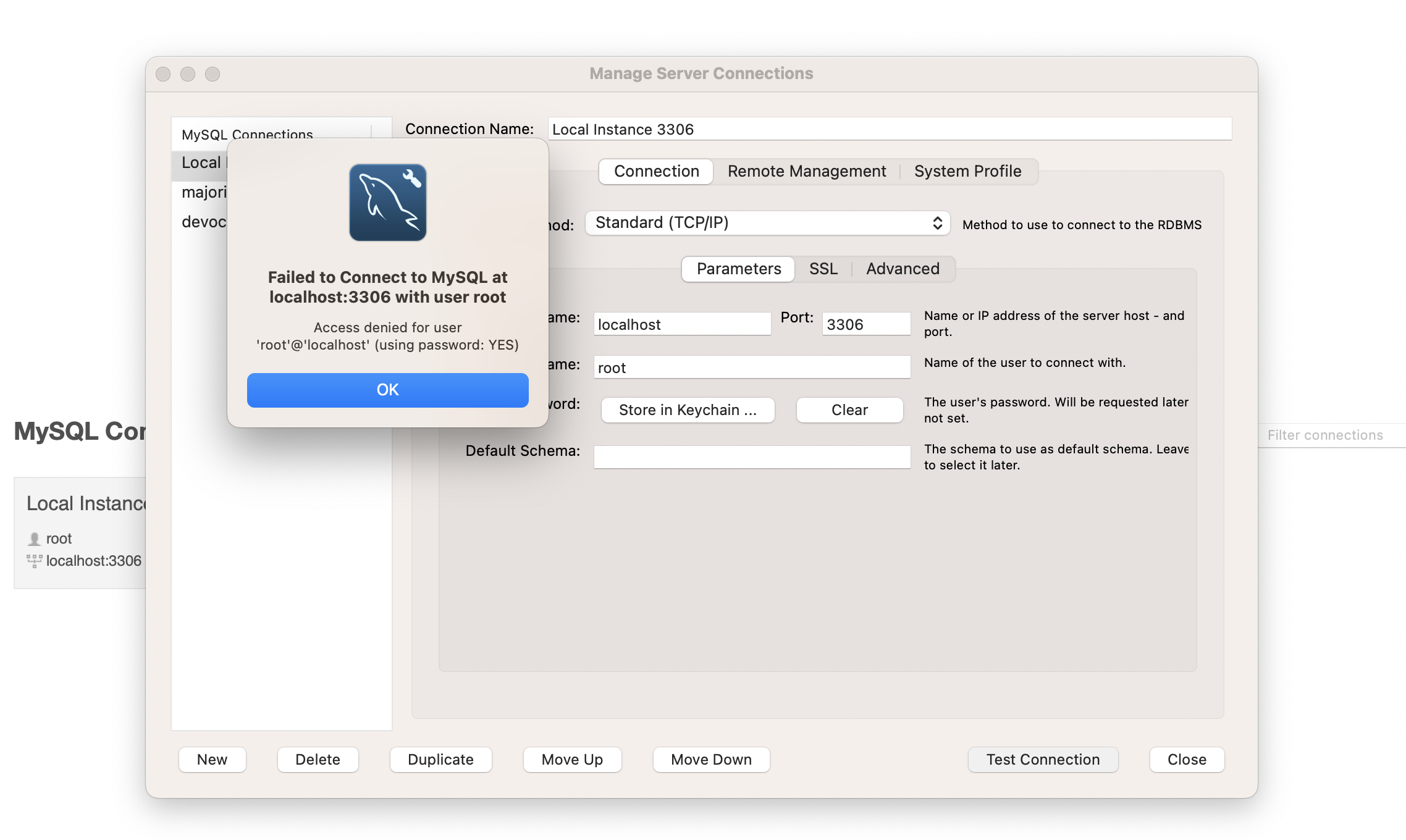Click the Test Connection button
The width and height of the screenshot is (1406, 840).
[1042, 759]
